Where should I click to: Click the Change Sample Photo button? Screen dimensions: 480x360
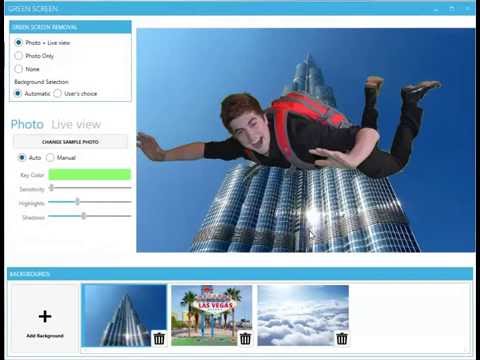point(70,142)
